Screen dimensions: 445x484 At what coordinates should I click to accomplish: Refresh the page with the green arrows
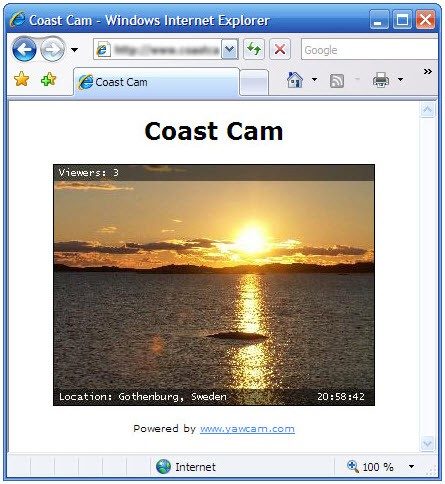tap(254, 50)
